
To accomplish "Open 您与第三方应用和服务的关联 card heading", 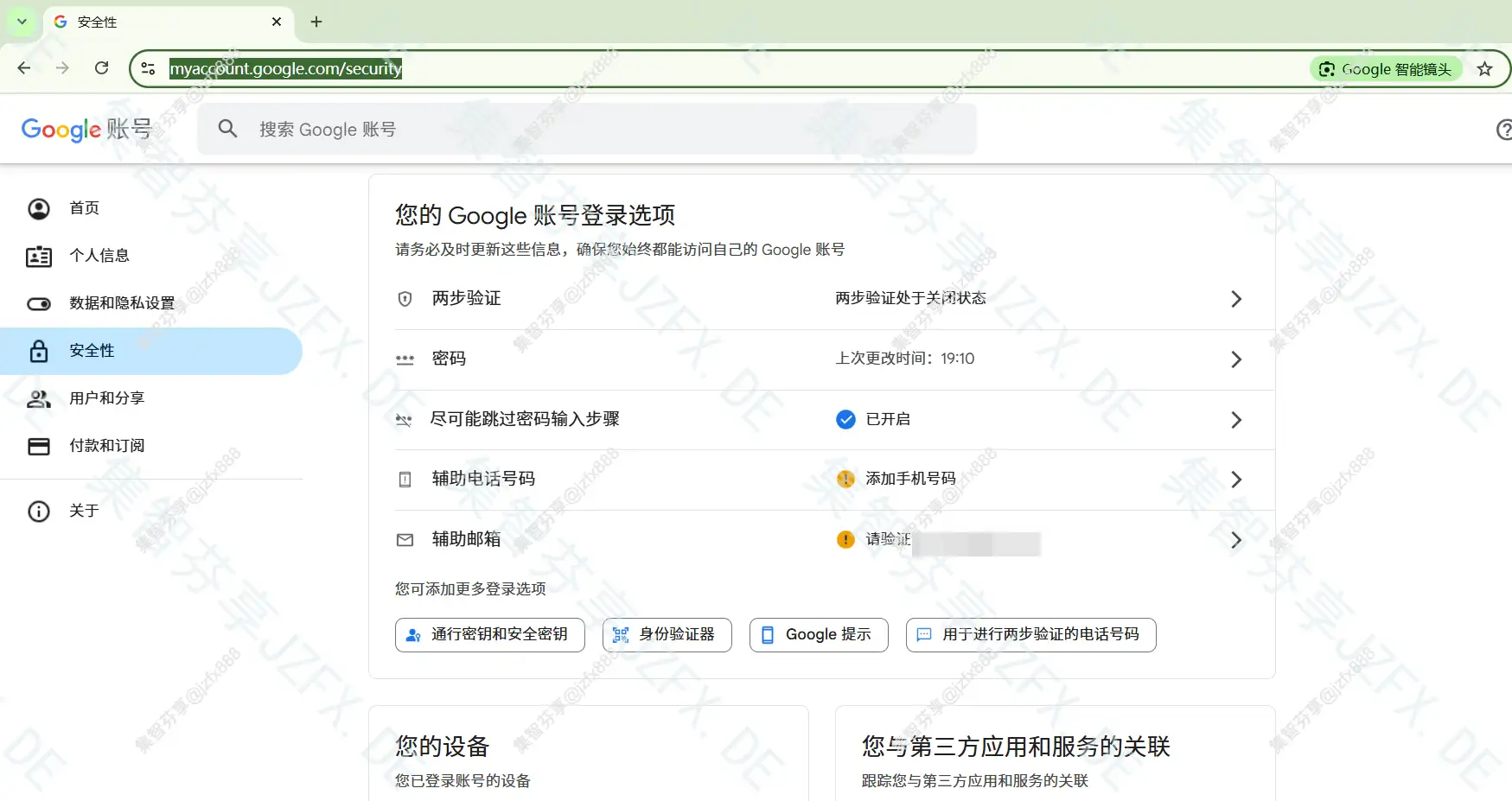I will 1016,747.
